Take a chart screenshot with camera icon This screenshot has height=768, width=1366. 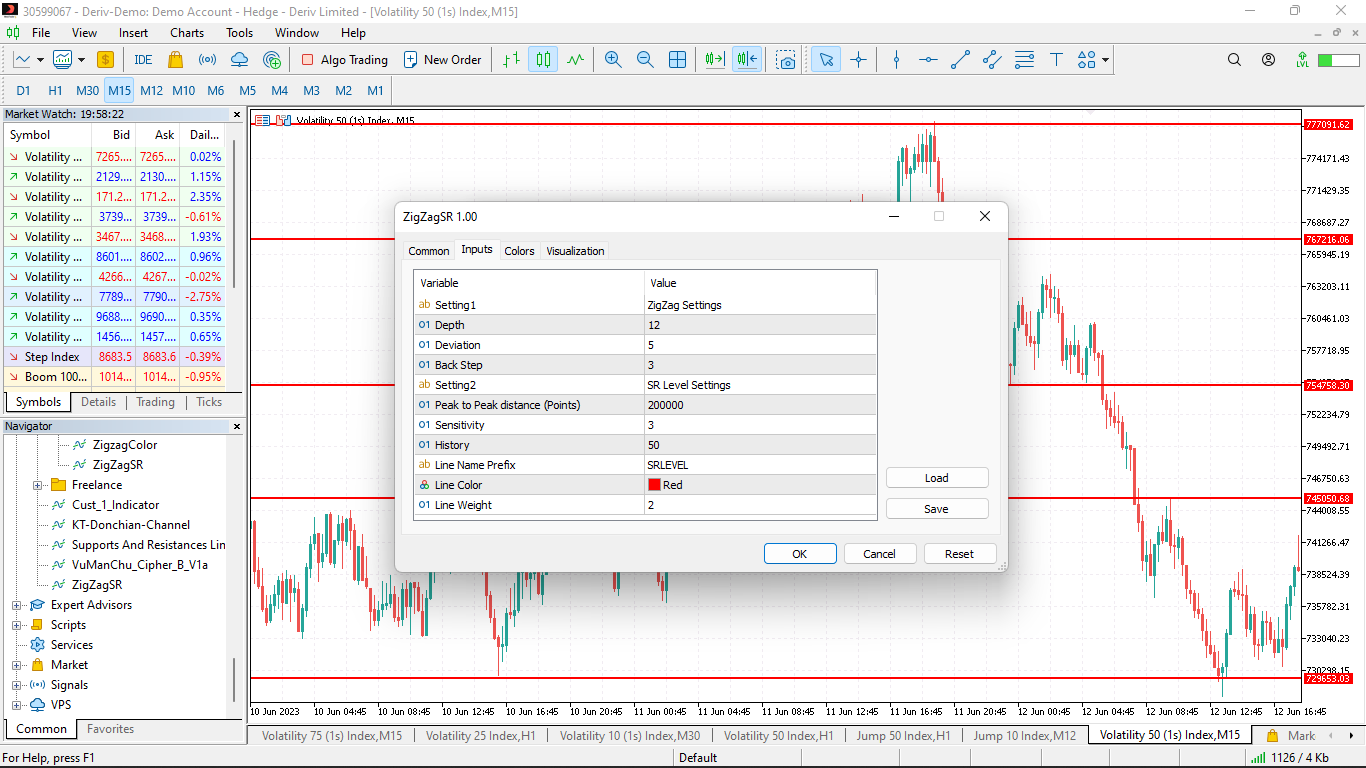[x=787, y=60]
